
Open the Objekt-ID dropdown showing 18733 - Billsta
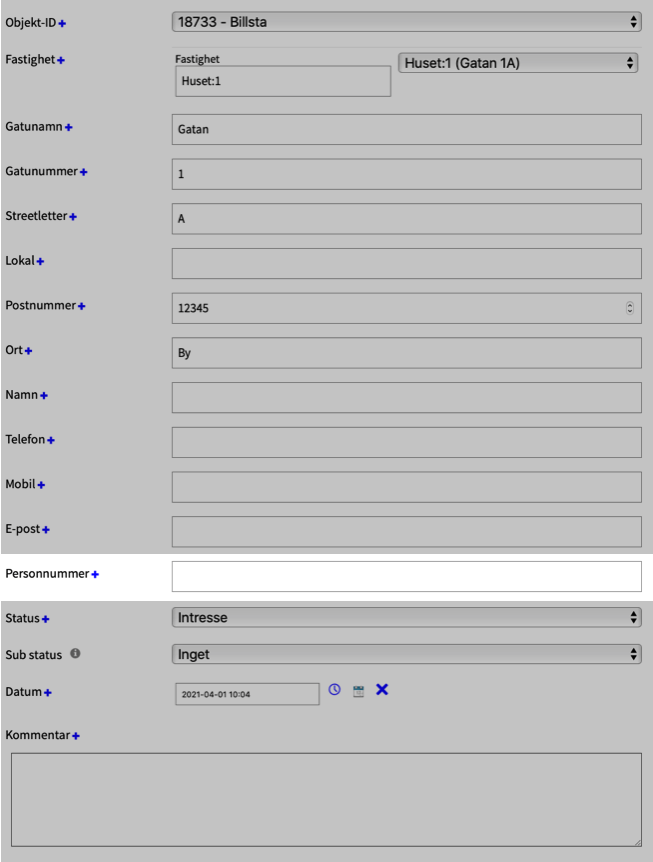(406, 21)
